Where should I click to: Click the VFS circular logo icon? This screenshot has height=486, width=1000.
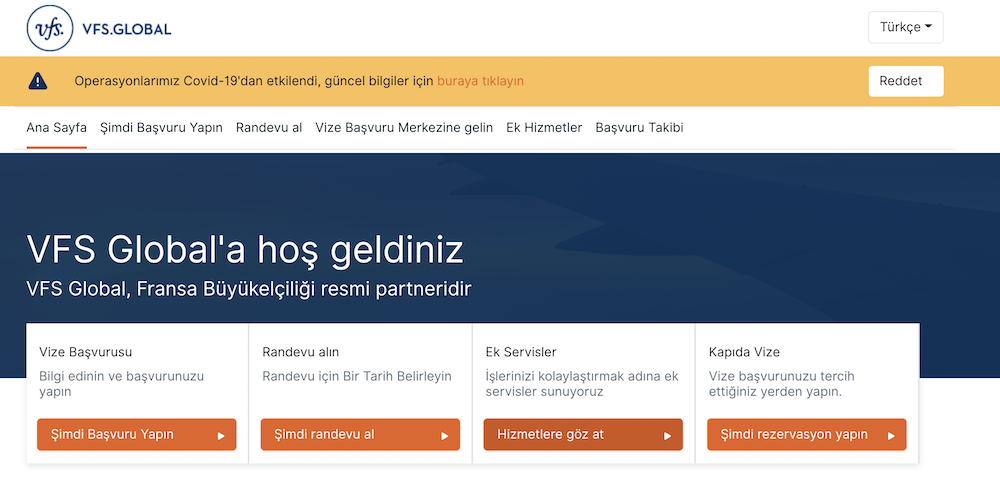pyautogui.click(x=50, y=28)
